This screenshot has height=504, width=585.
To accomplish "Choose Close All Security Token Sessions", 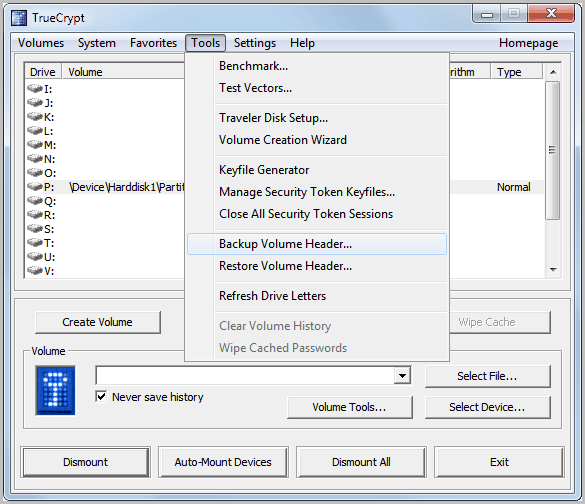I will pos(317,214).
